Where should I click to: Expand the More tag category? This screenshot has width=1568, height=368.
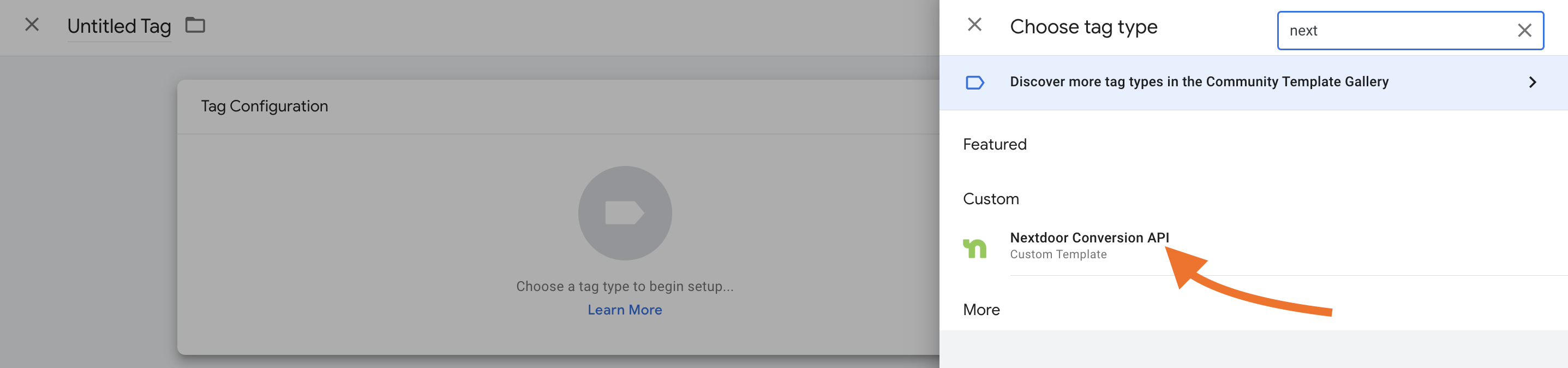(982, 310)
